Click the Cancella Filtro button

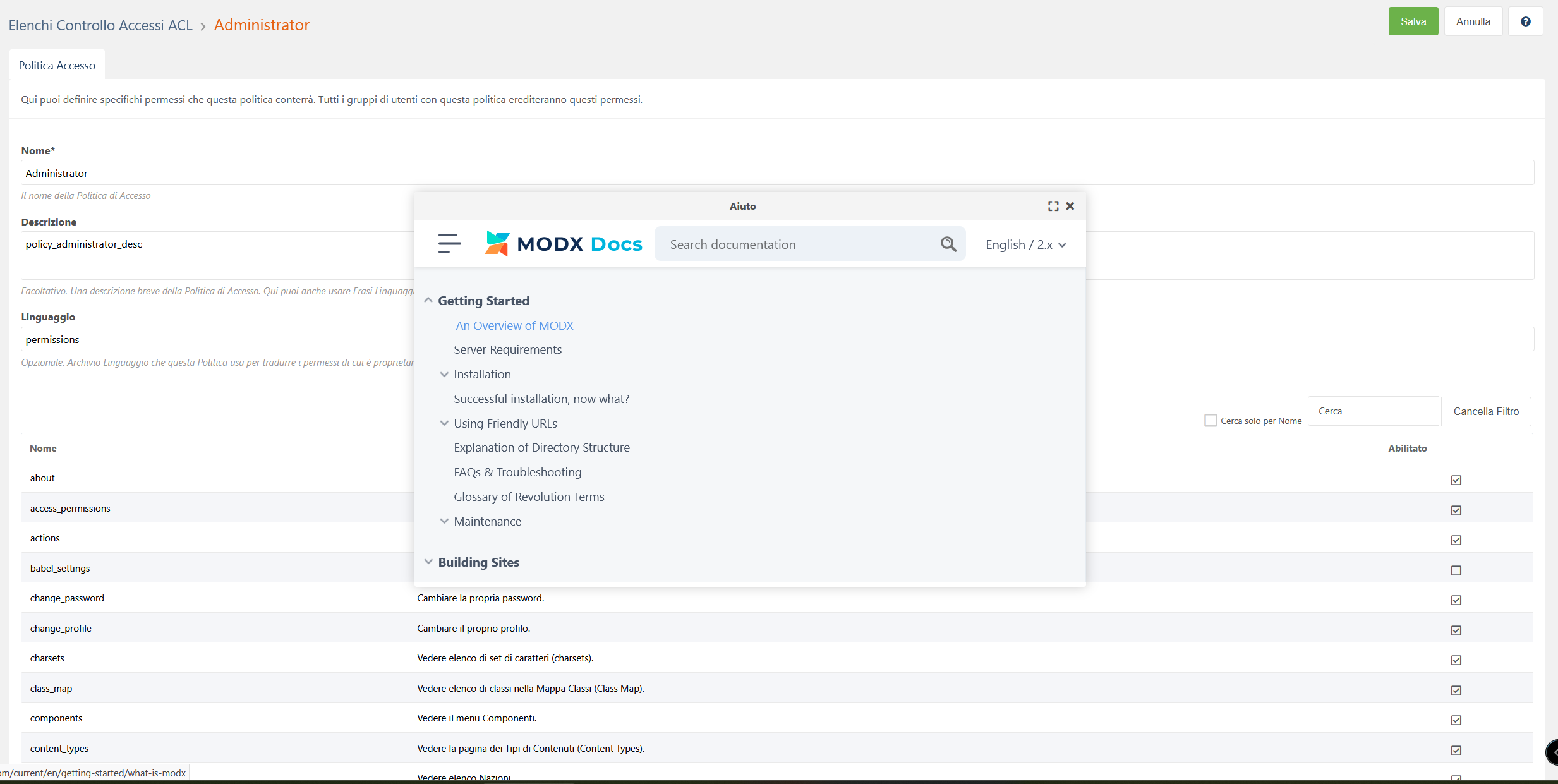tap(1485, 411)
